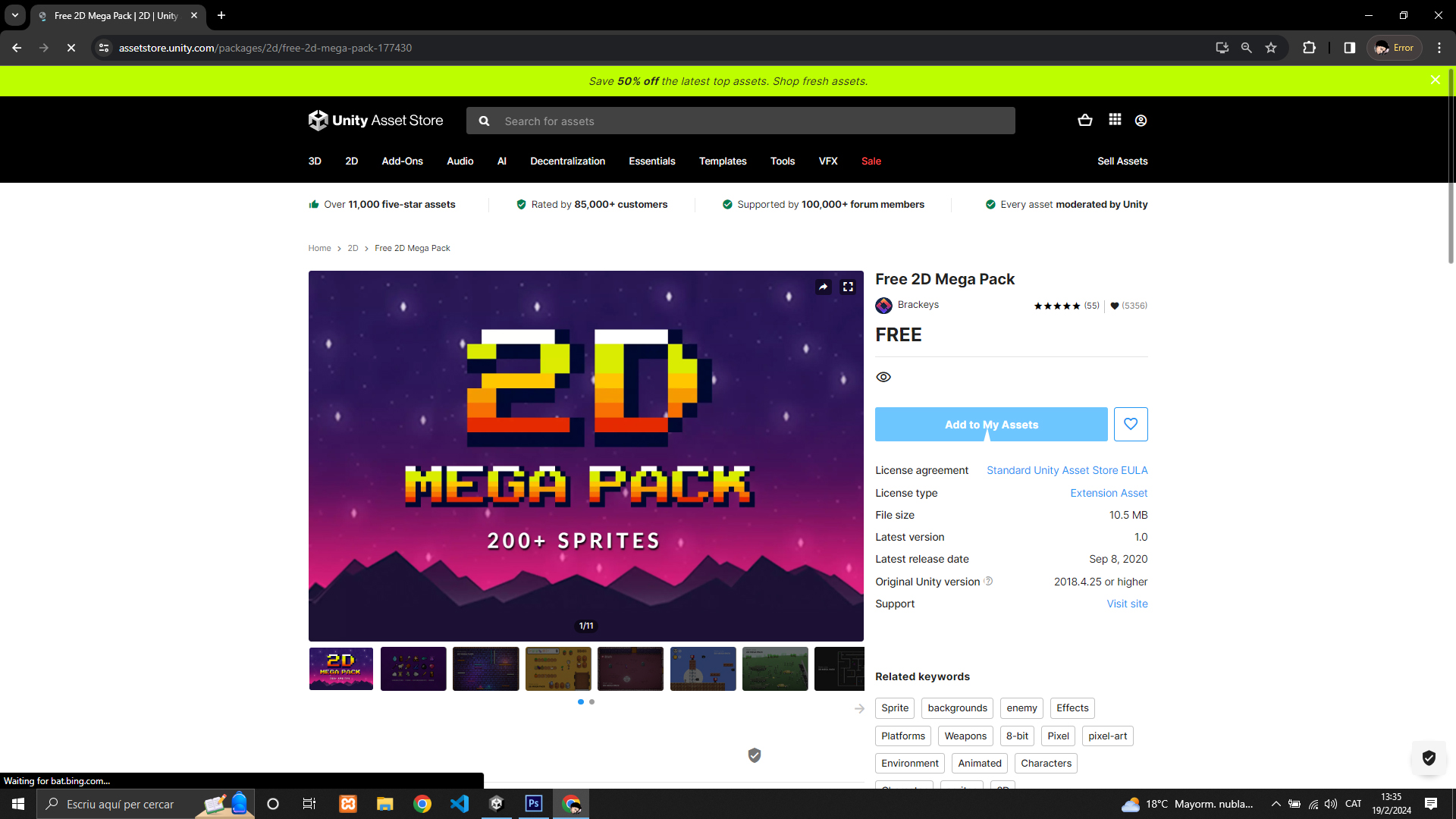Open Standard Unity Asset Store EULA link
The image size is (1456, 819).
pos(1067,470)
